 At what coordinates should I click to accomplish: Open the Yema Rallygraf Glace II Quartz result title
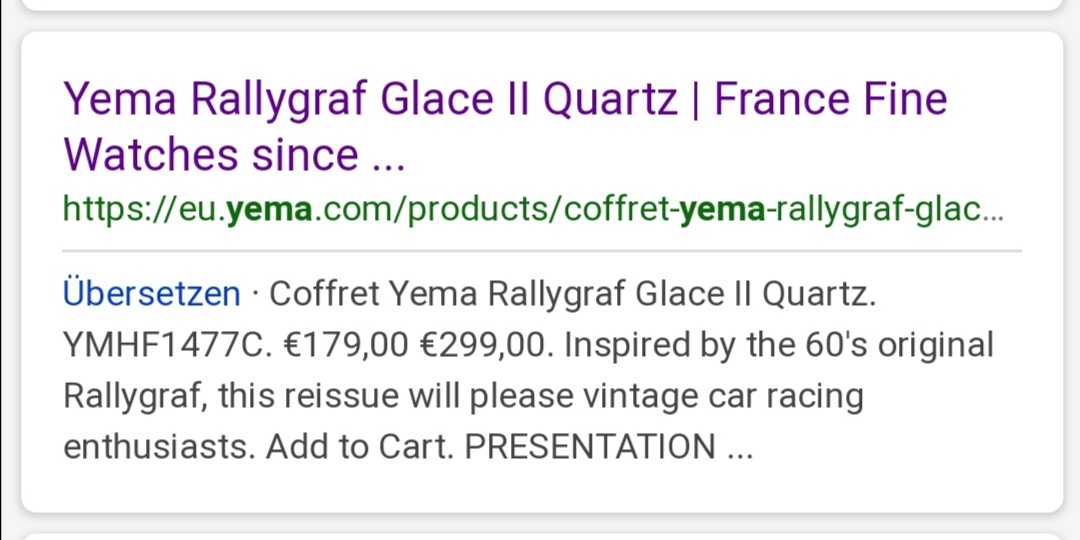(x=370, y=100)
